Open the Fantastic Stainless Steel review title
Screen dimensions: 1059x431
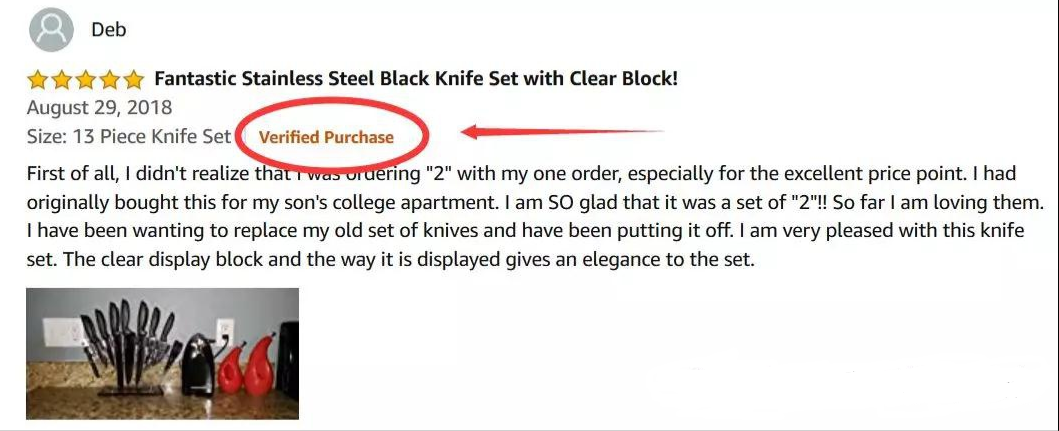click(x=416, y=79)
